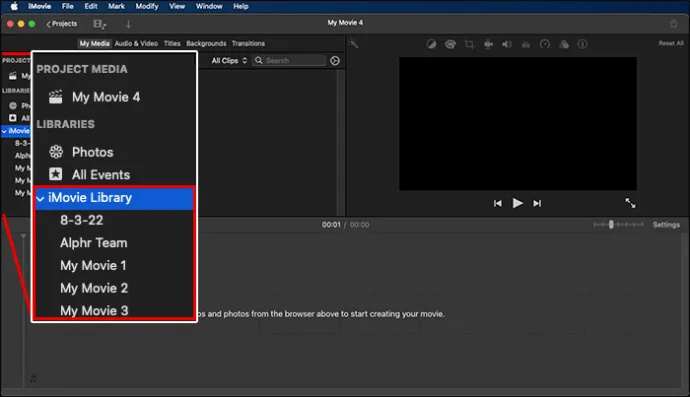
Task: Open Noise Reduction and Equalizer controls
Action: pos(526,44)
